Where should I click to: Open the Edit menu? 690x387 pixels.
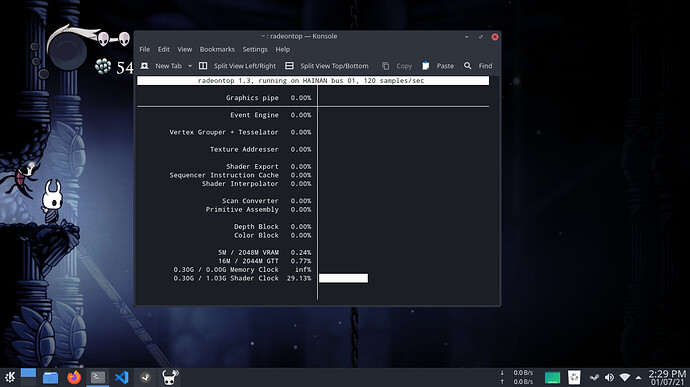164,49
